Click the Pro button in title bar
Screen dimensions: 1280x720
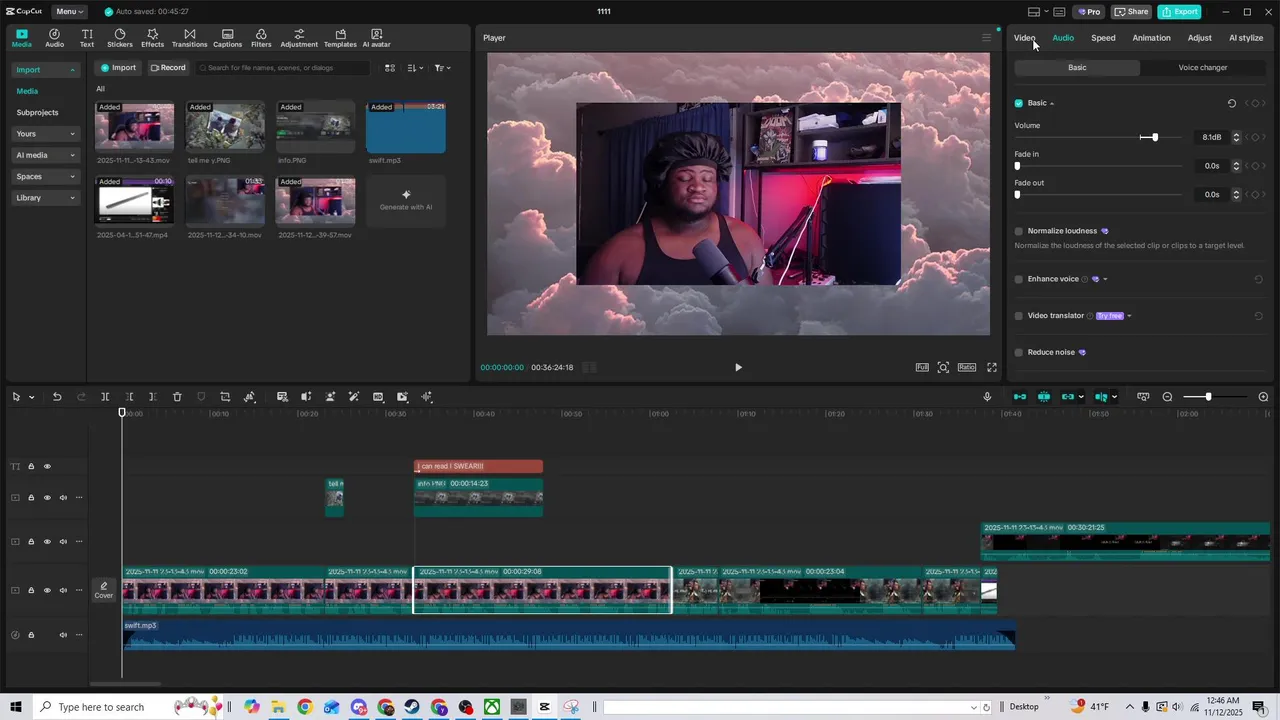point(1088,12)
